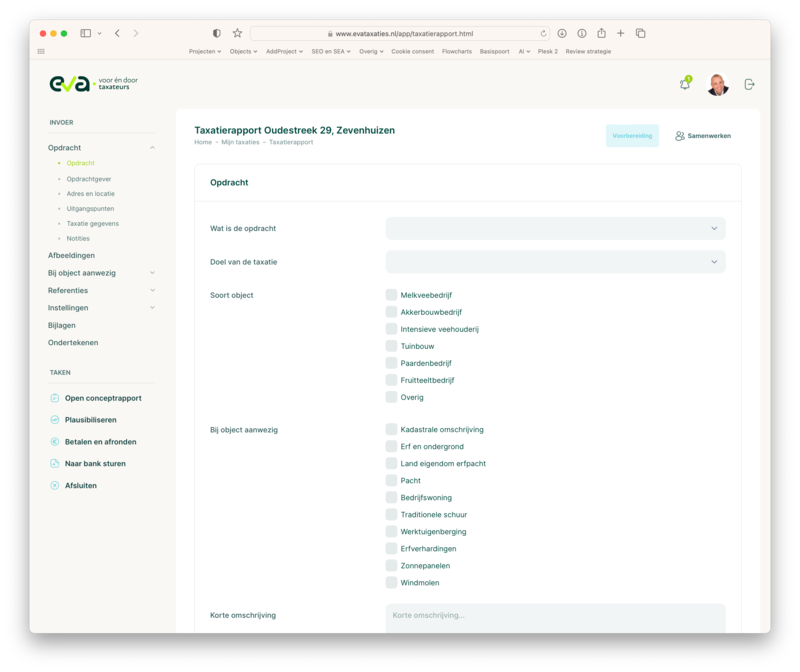Enable Kadastrale omschrijving checkbox

[x=391, y=429]
